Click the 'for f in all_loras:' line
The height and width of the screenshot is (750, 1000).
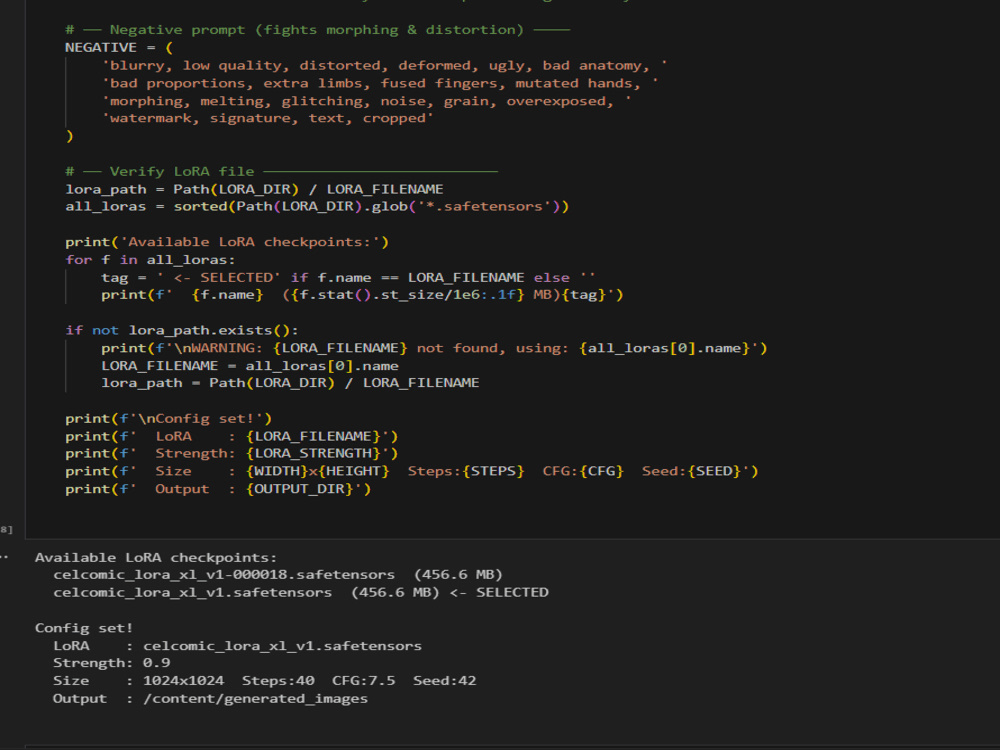[150, 260]
